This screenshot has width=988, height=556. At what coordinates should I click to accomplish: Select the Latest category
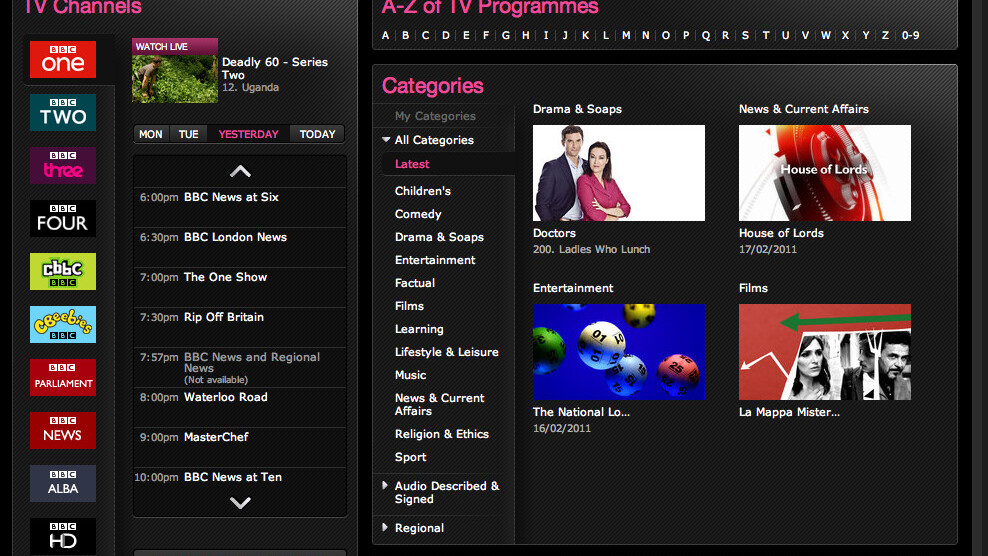coord(411,164)
